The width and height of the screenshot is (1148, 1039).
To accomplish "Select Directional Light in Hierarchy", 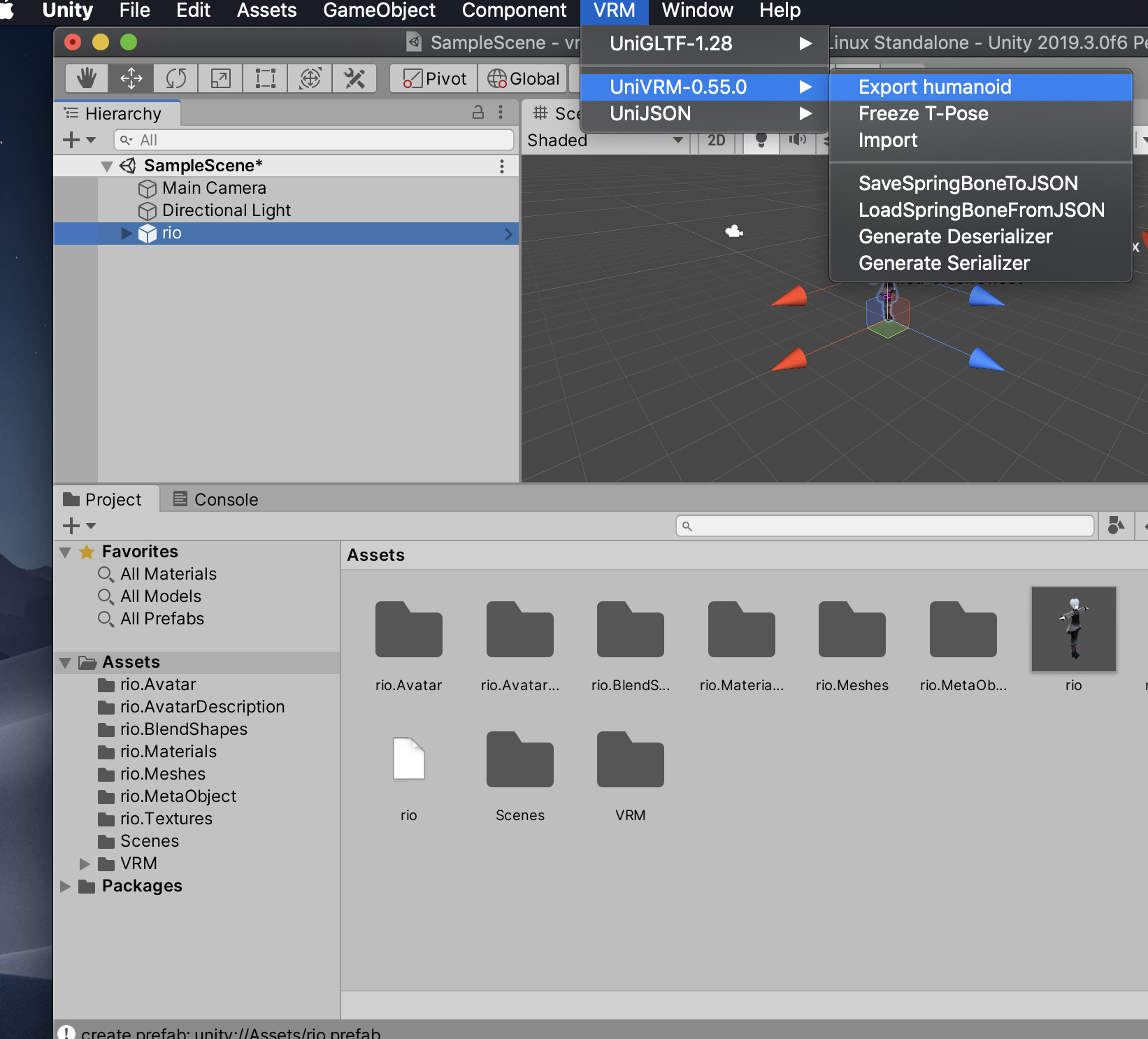I will [227, 210].
